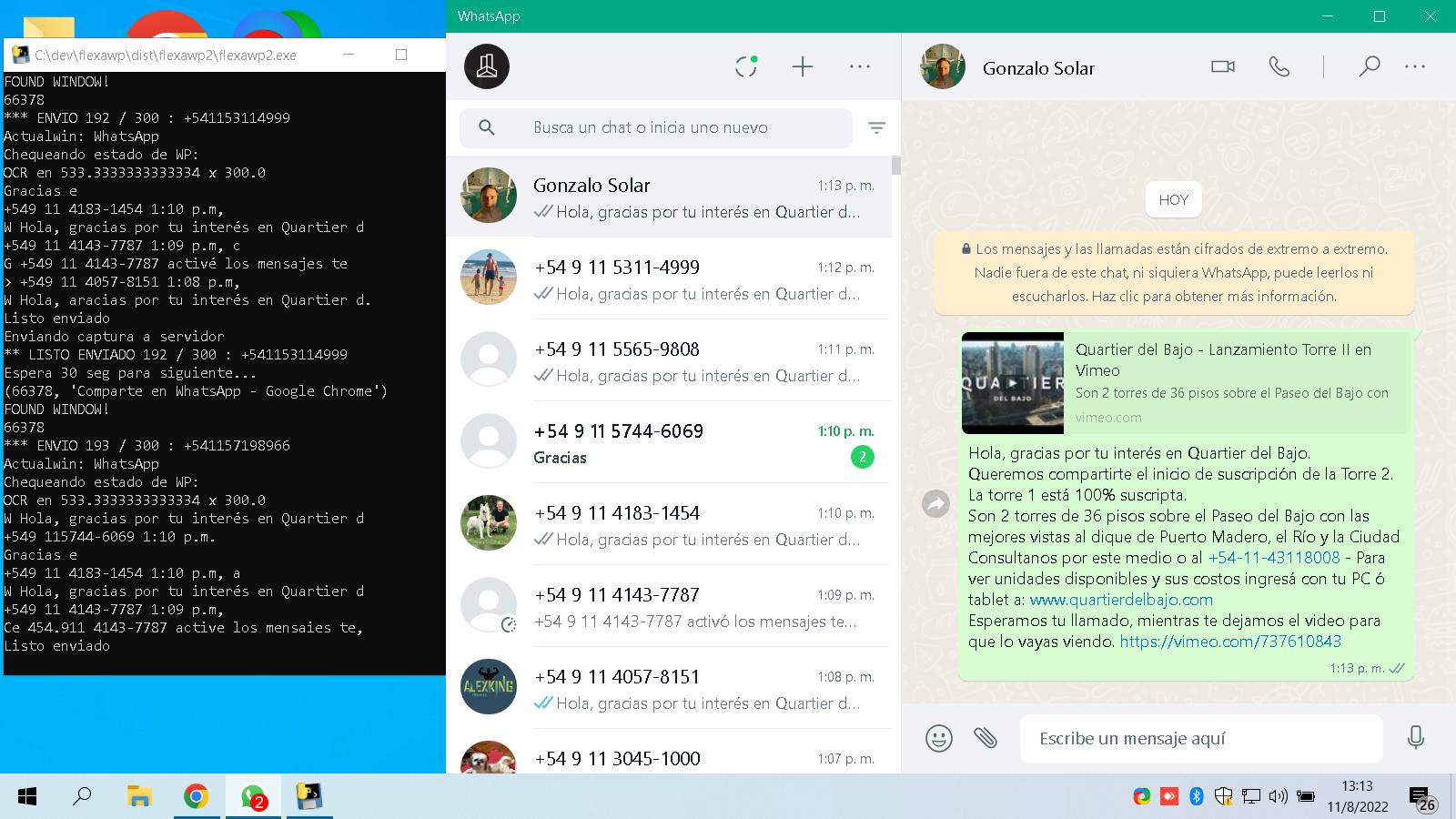The height and width of the screenshot is (819, 1456).
Task: Open chat with +54 9 11 5565-9808
Action: [669, 360]
